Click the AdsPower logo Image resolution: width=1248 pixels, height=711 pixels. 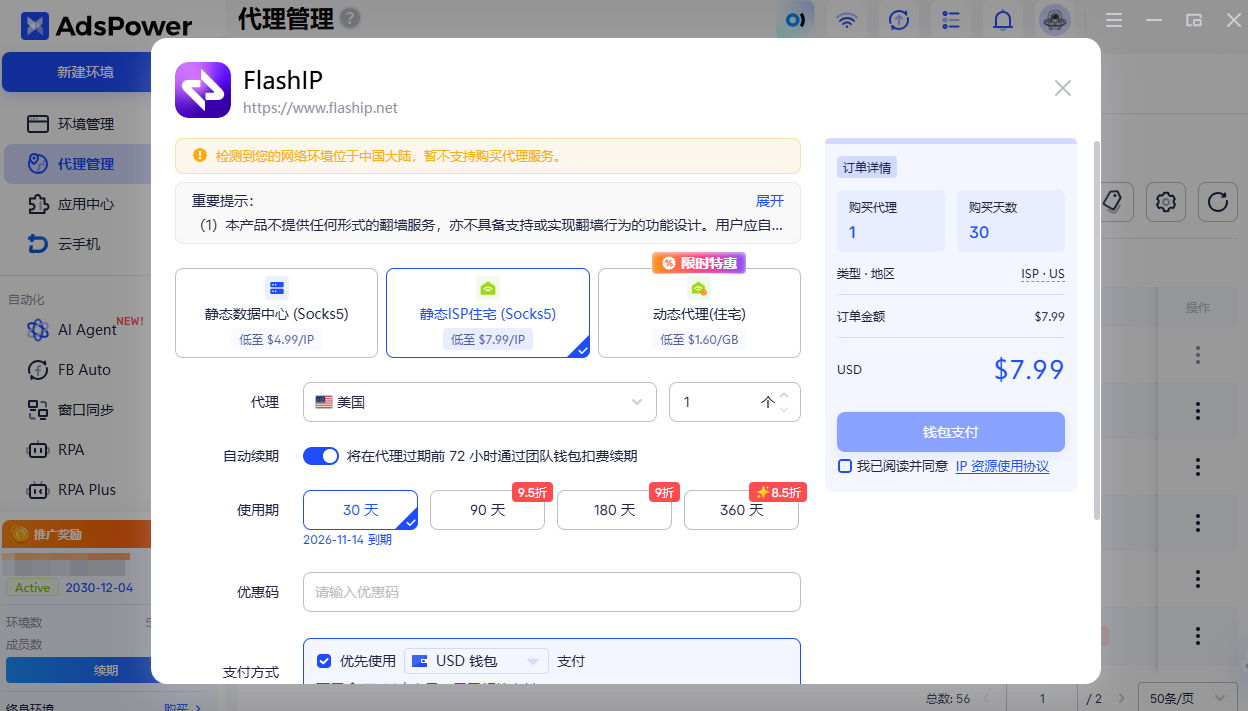(106, 25)
